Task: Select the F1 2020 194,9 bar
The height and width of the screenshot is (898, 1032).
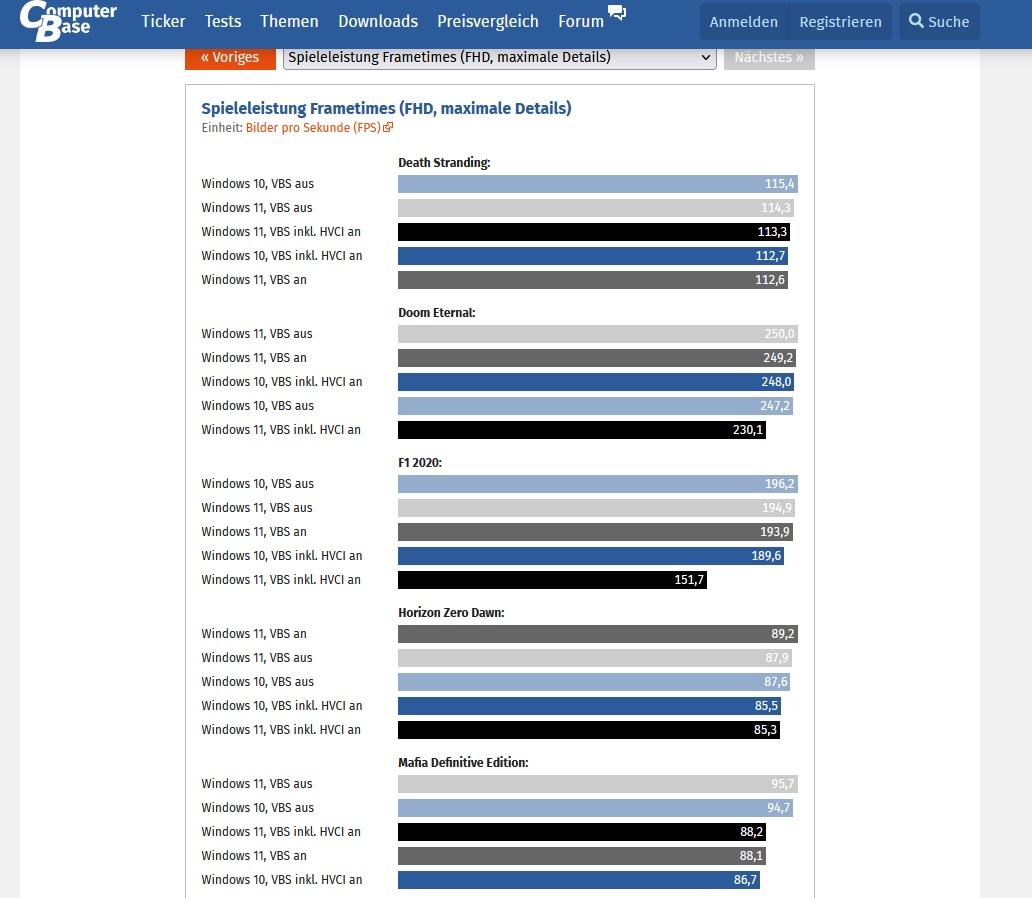Action: 596,508
